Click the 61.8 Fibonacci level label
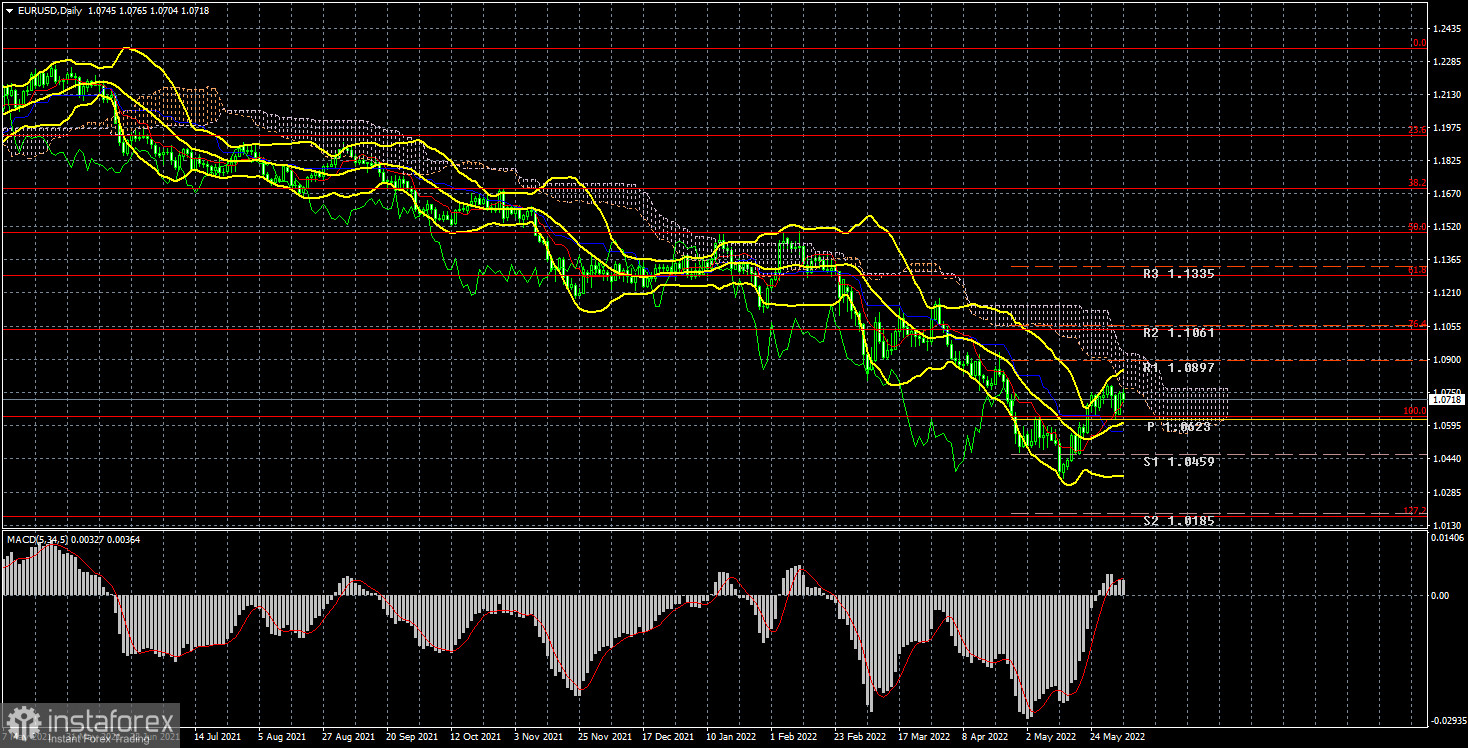The width and height of the screenshot is (1468, 748). click(1416, 270)
